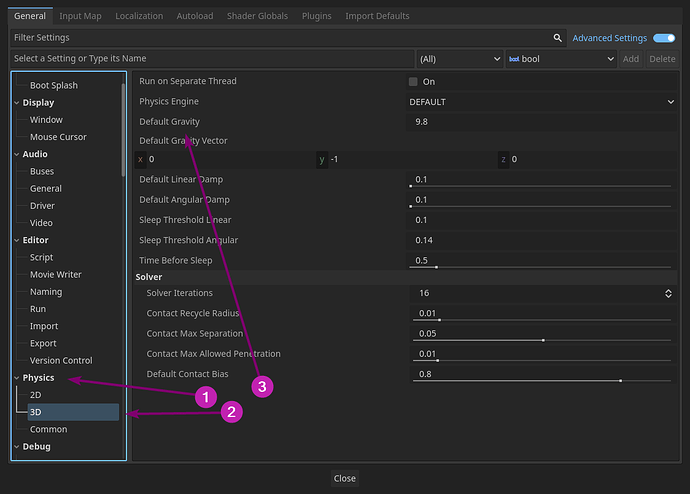The width and height of the screenshot is (690, 494).
Task: Click the settings tree scrollbar
Action: [123, 130]
